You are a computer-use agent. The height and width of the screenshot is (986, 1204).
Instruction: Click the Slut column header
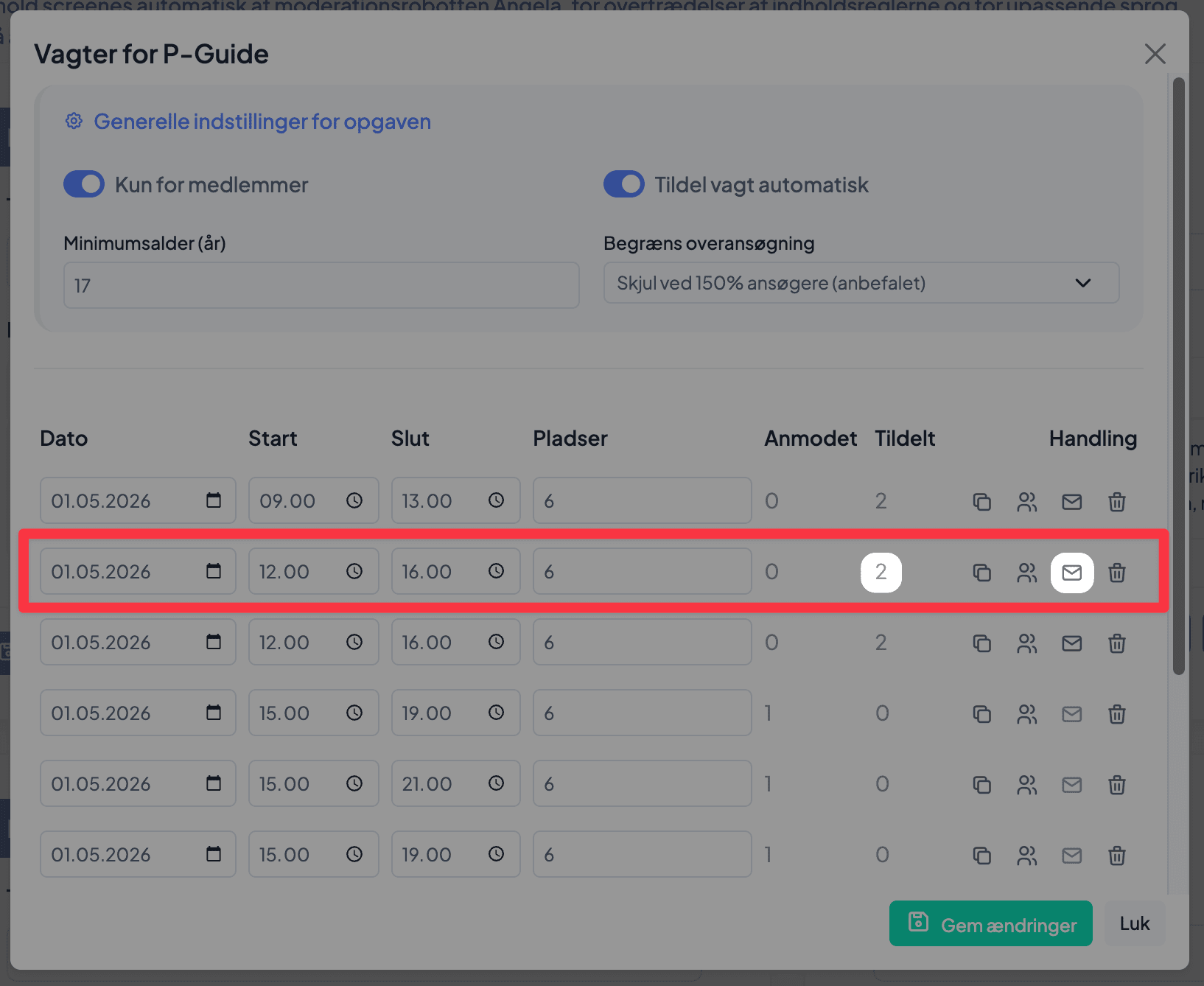pyautogui.click(x=410, y=438)
